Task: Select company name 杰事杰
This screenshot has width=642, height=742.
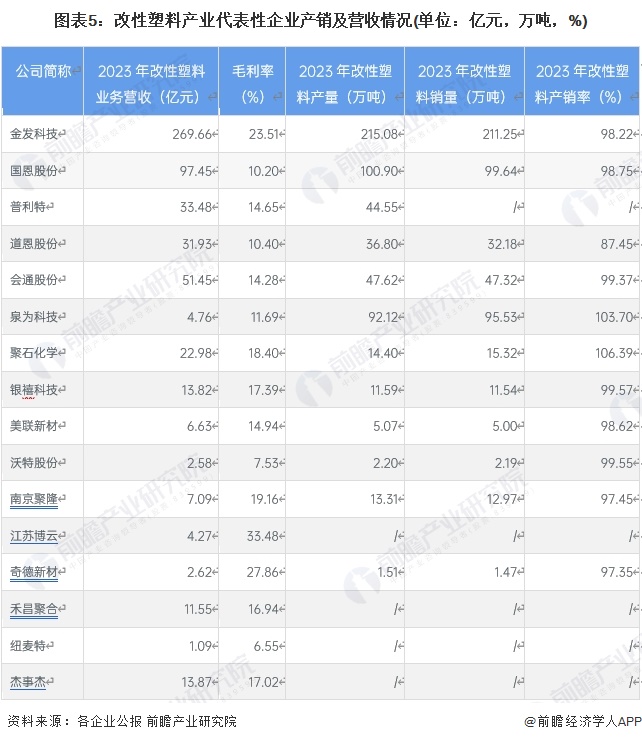Action: [x=28, y=682]
